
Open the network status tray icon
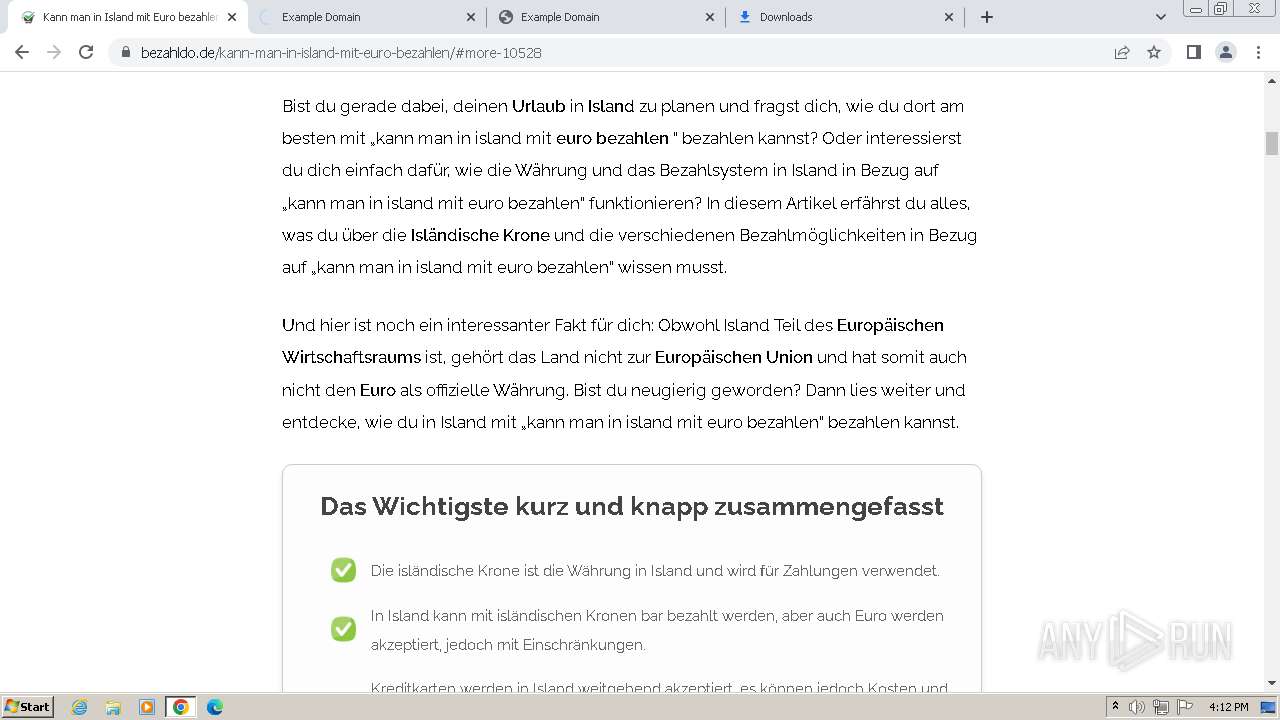(1161, 707)
